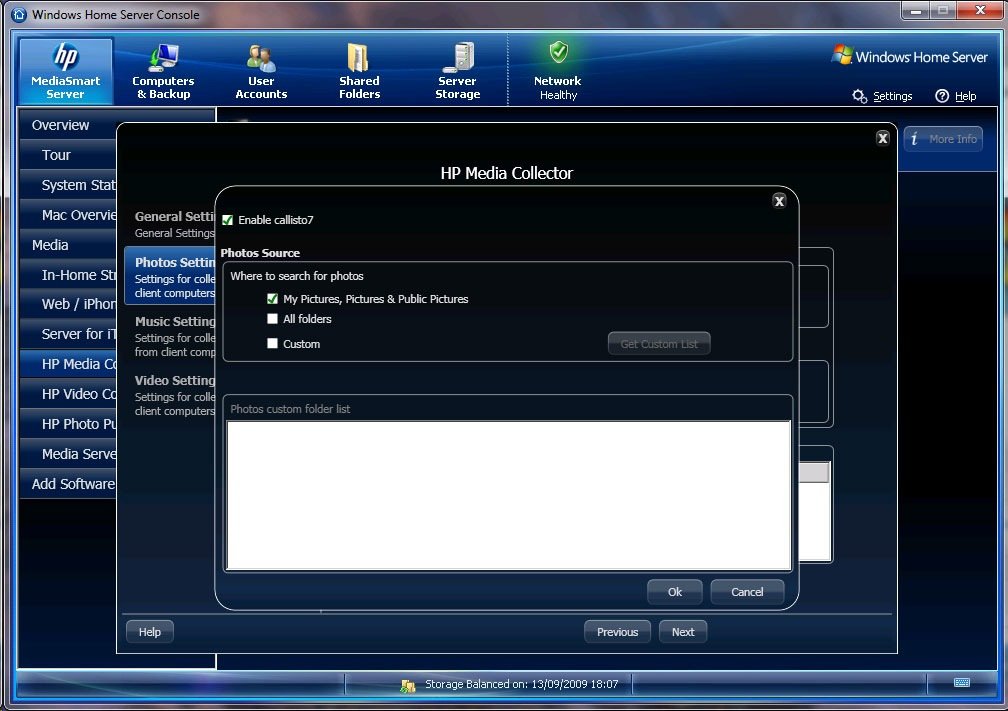1008x711 pixels.
Task: Open Web / iPhone sidebar item
Action: pos(68,304)
